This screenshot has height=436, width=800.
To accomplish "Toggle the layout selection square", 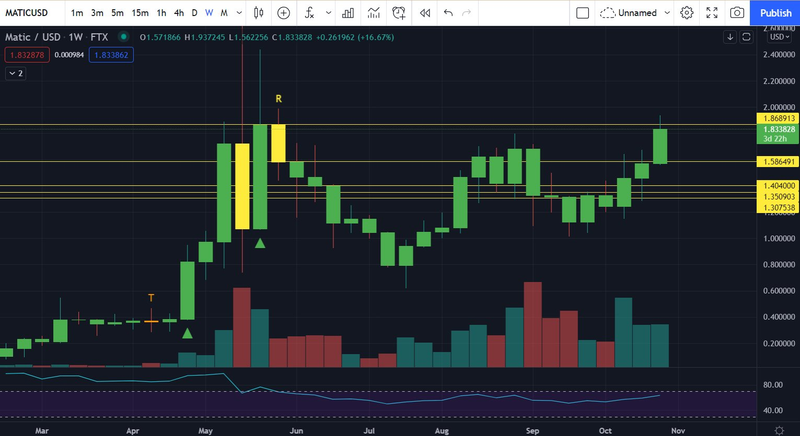I will pyautogui.click(x=582, y=13).
